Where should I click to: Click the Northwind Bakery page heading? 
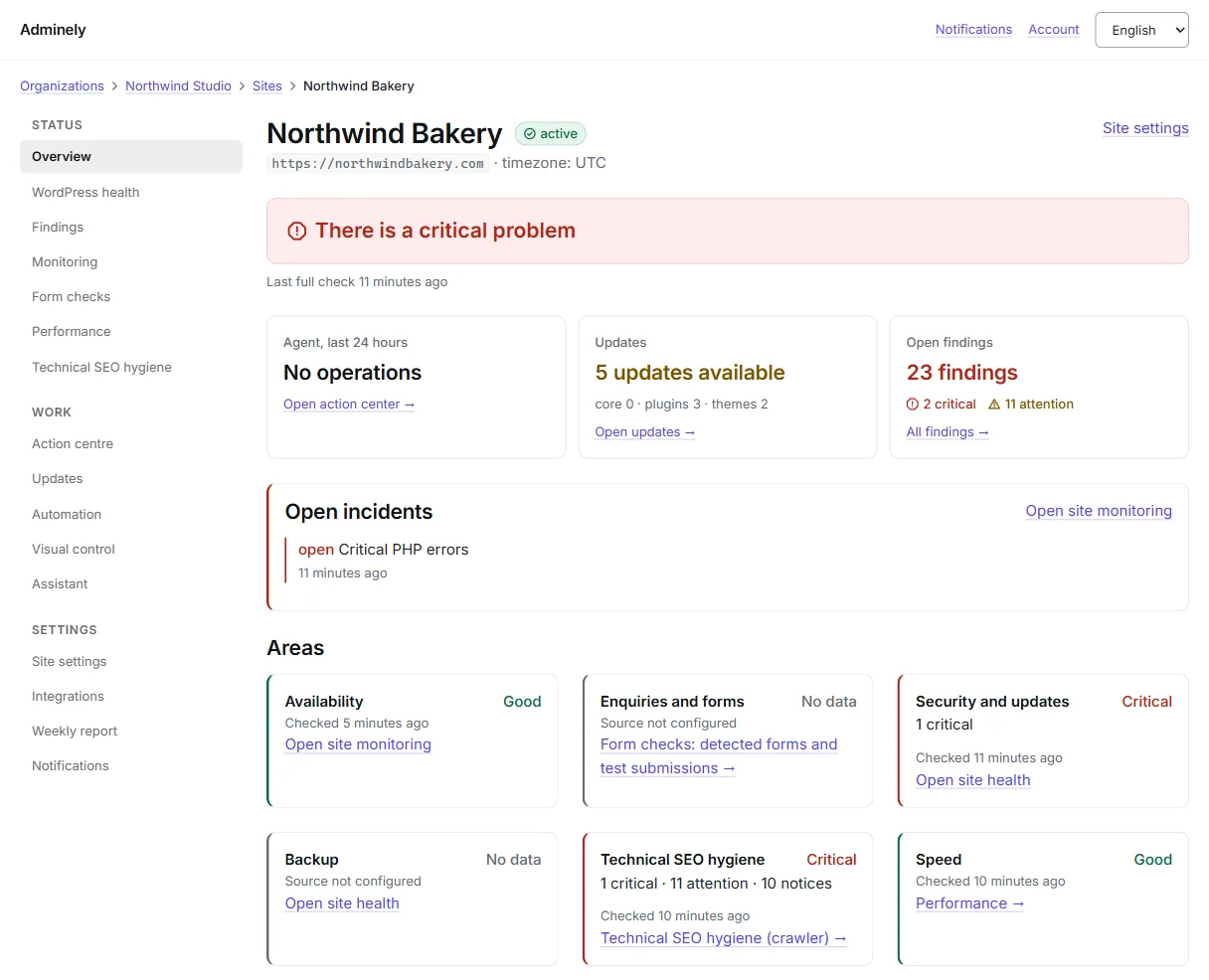[385, 133]
